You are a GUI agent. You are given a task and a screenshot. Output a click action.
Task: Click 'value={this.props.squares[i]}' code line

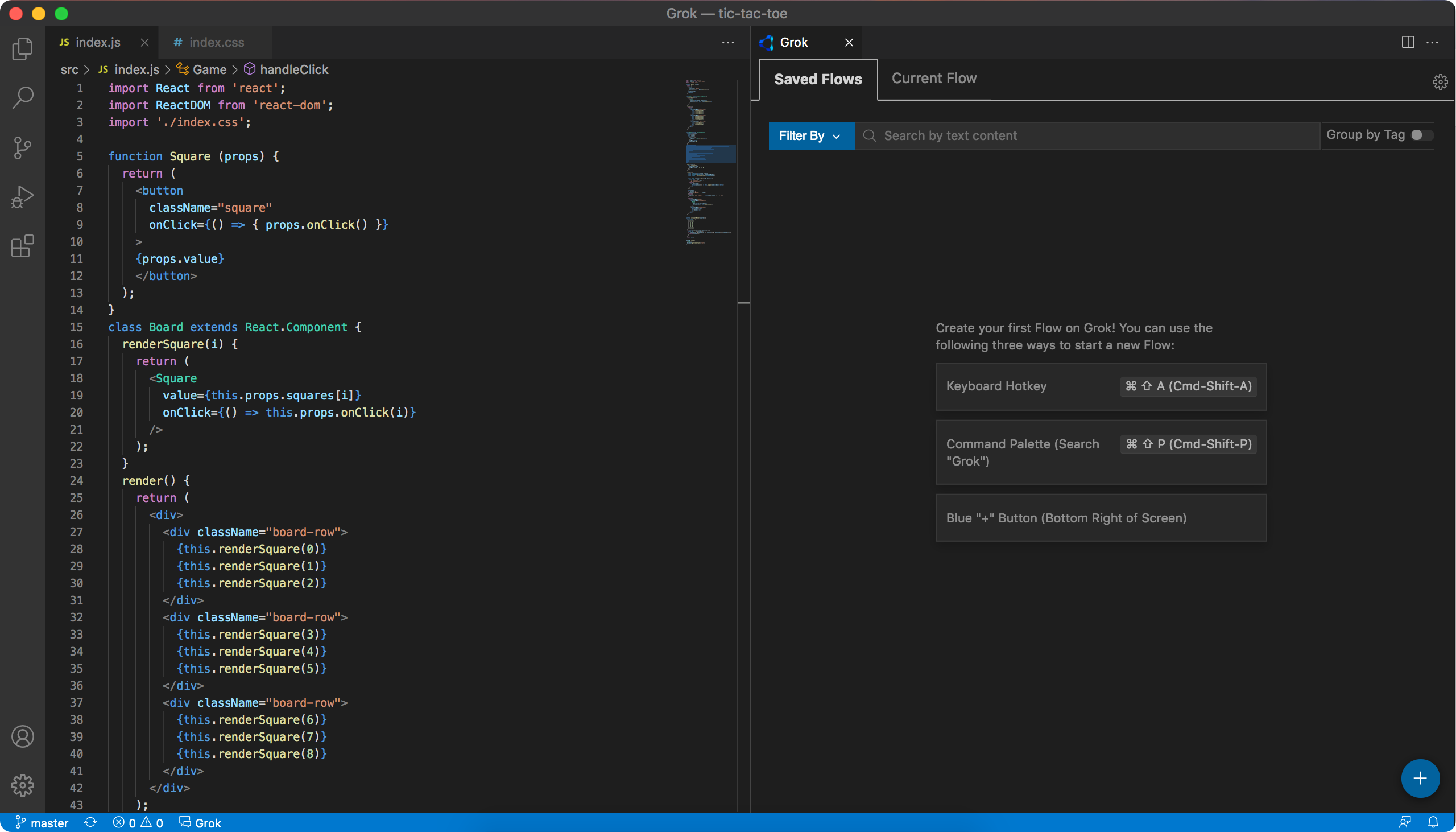[x=262, y=396]
